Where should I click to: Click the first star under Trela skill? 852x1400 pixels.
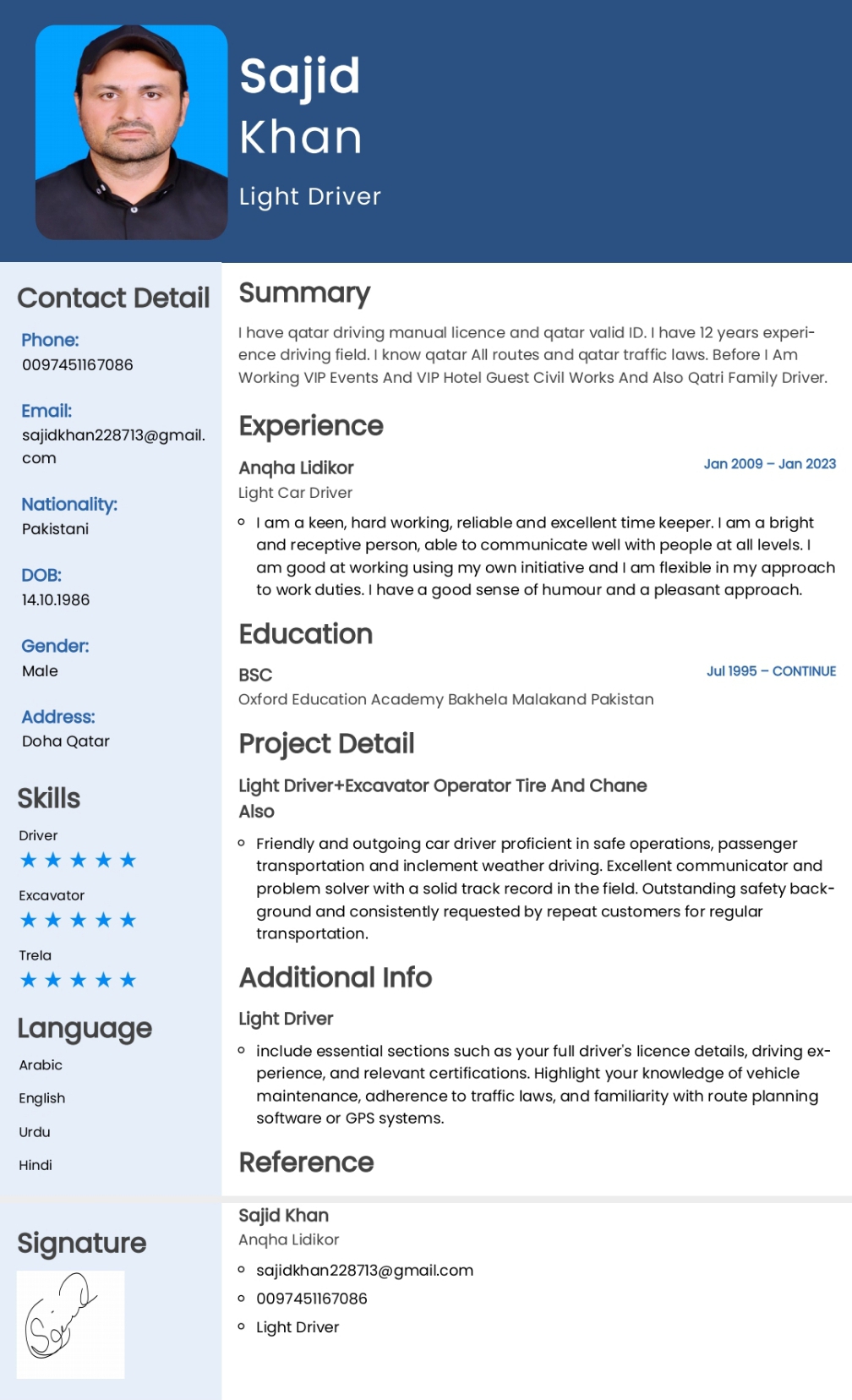click(29, 980)
